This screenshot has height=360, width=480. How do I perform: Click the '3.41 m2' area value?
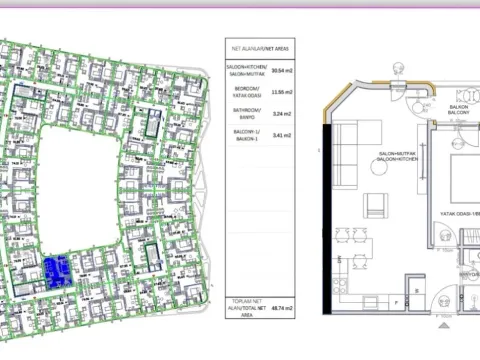click(282, 135)
